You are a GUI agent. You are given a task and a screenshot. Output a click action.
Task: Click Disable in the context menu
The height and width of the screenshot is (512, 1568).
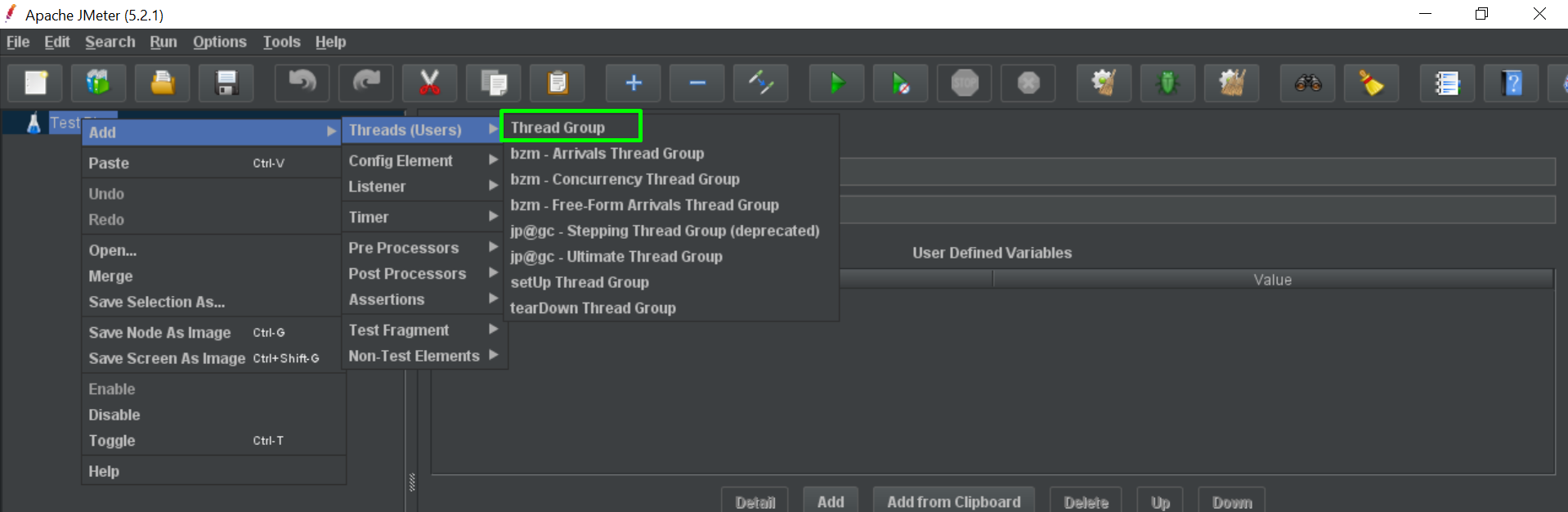212,415
